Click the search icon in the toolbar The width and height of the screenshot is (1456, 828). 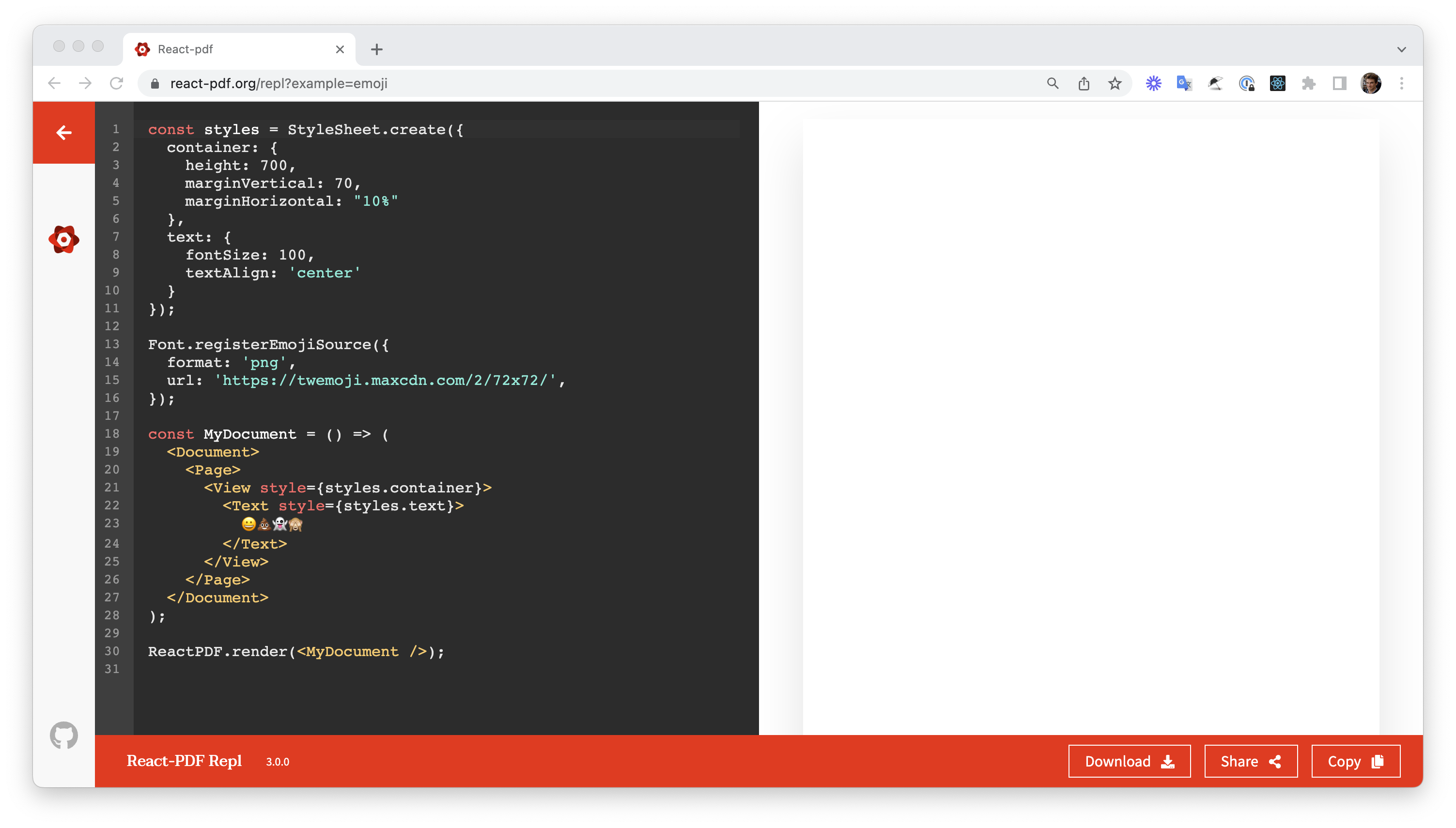(1052, 83)
